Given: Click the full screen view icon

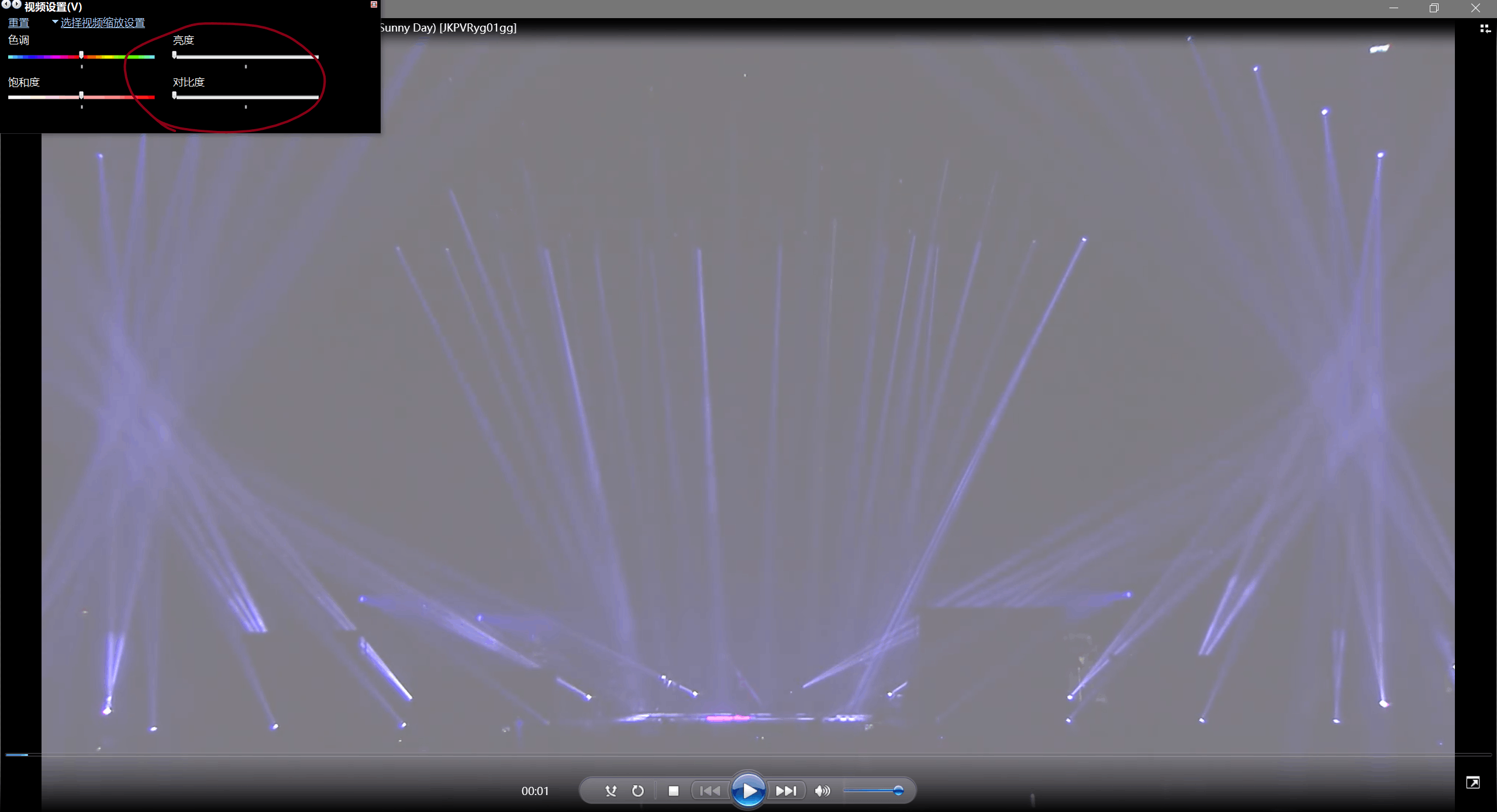Looking at the screenshot, I should [1472, 783].
